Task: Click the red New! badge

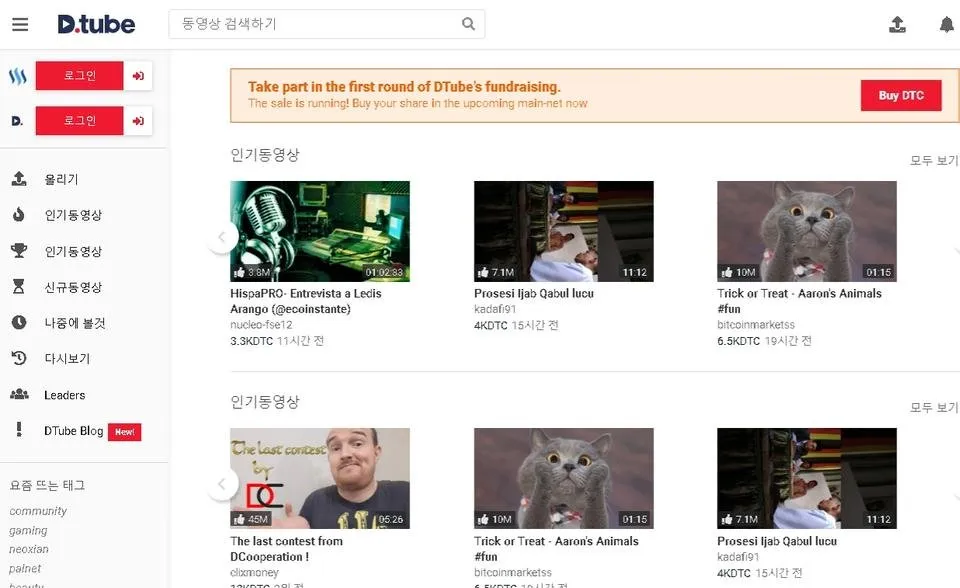Action: click(x=124, y=432)
